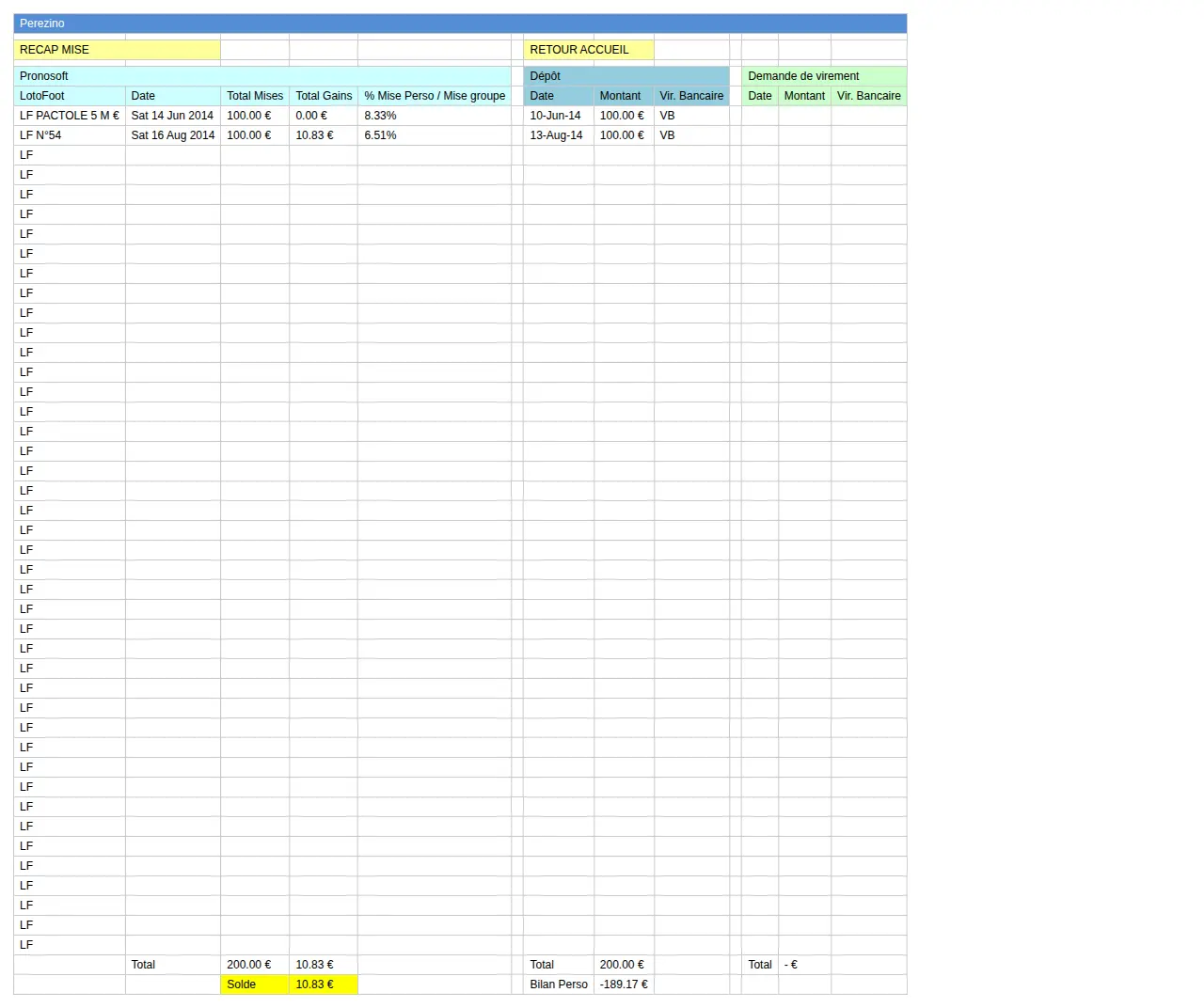Select the Sat 16 Aug 2014 date cell
Image resolution: width=1204 pixels, height=1008 pixels.
coord(173,135)
